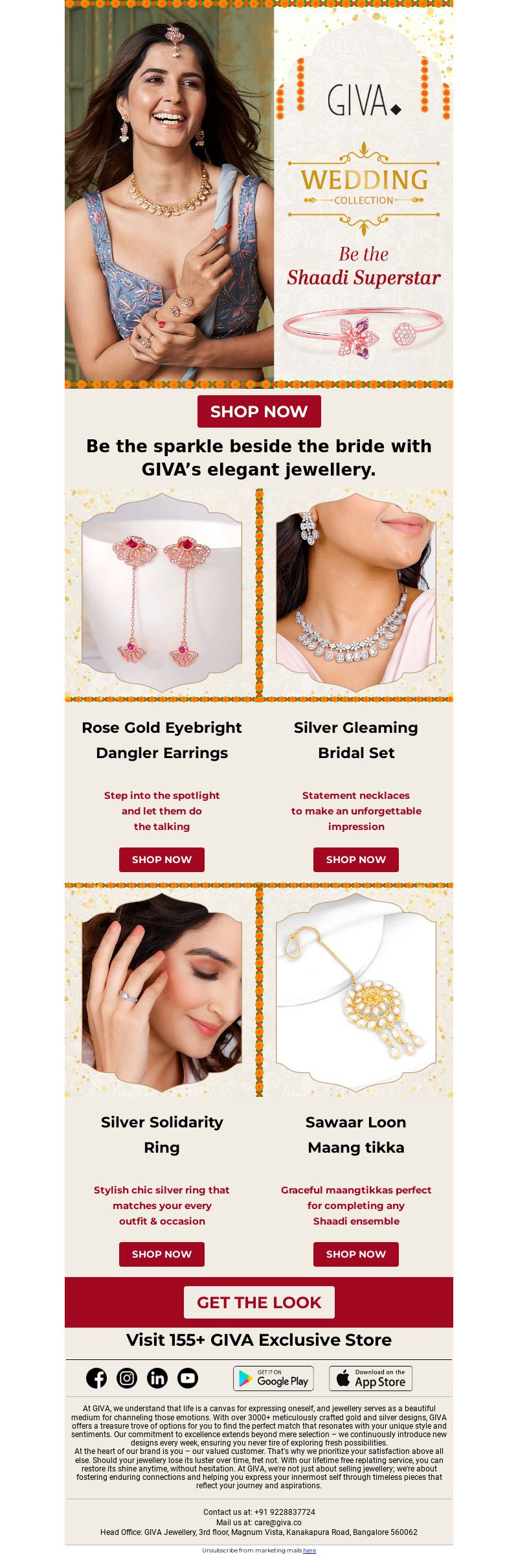This screenshot has width=518, height=1568.
Task: Click the main red SHOP NOW button
Action: [x=259, y=411]
